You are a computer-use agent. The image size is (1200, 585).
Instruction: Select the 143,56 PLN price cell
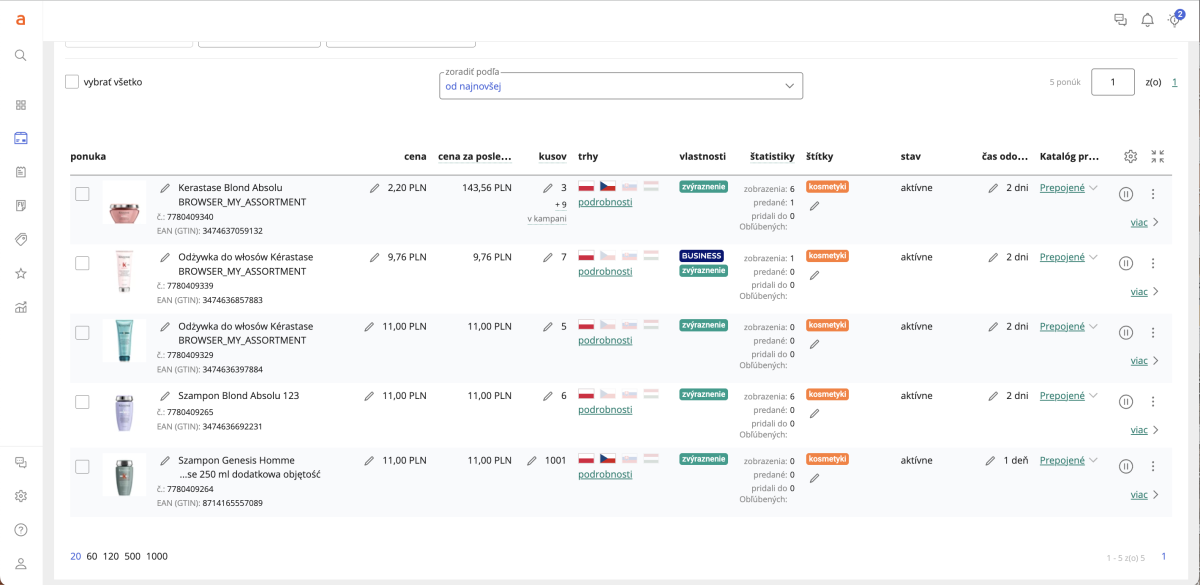487,187
